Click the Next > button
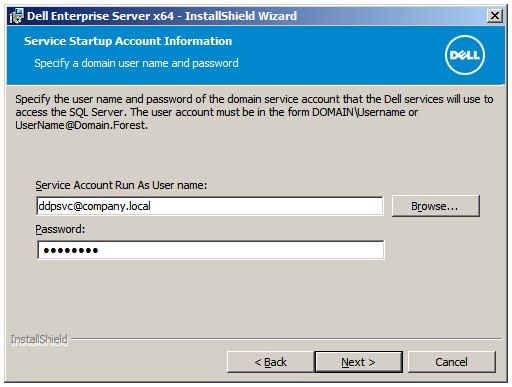Viewport: 512px width, 387px height. point(358,362)
